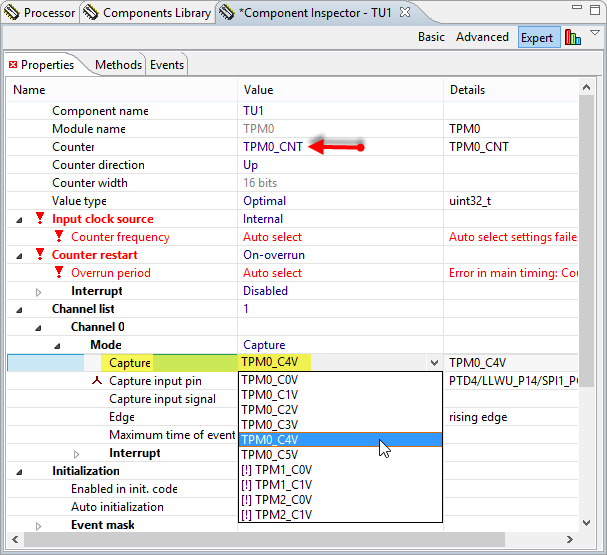Click the Capture combo box dropdown arrow

(x=434, y=363)
